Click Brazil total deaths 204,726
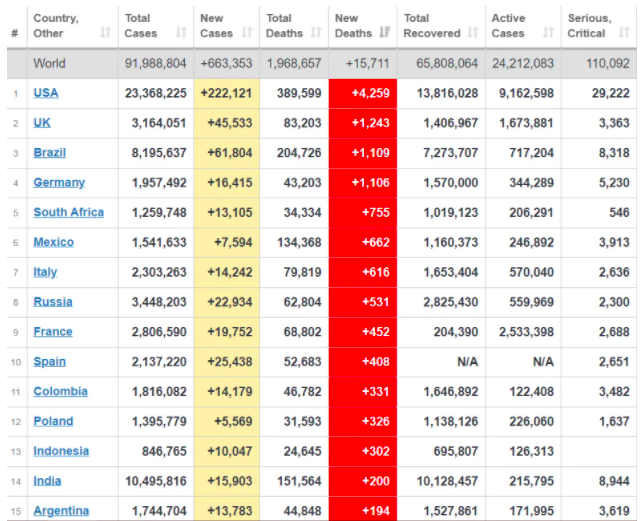 [x=299, y=153]
